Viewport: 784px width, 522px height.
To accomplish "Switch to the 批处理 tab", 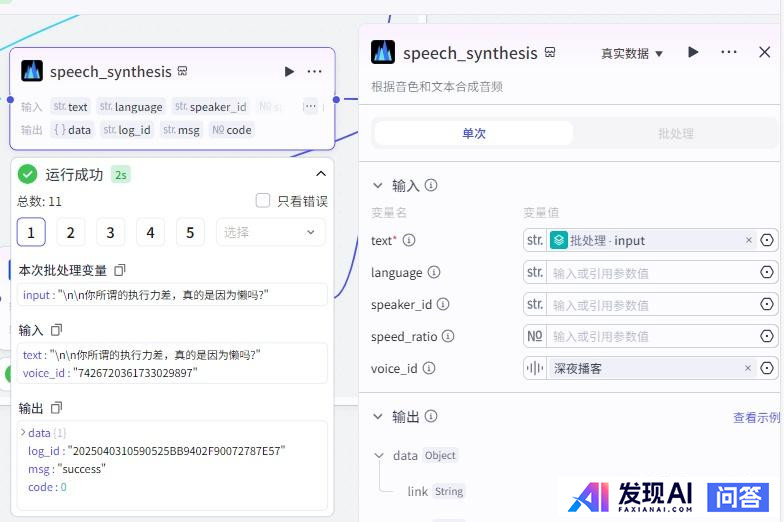I will tap(675, 133).
